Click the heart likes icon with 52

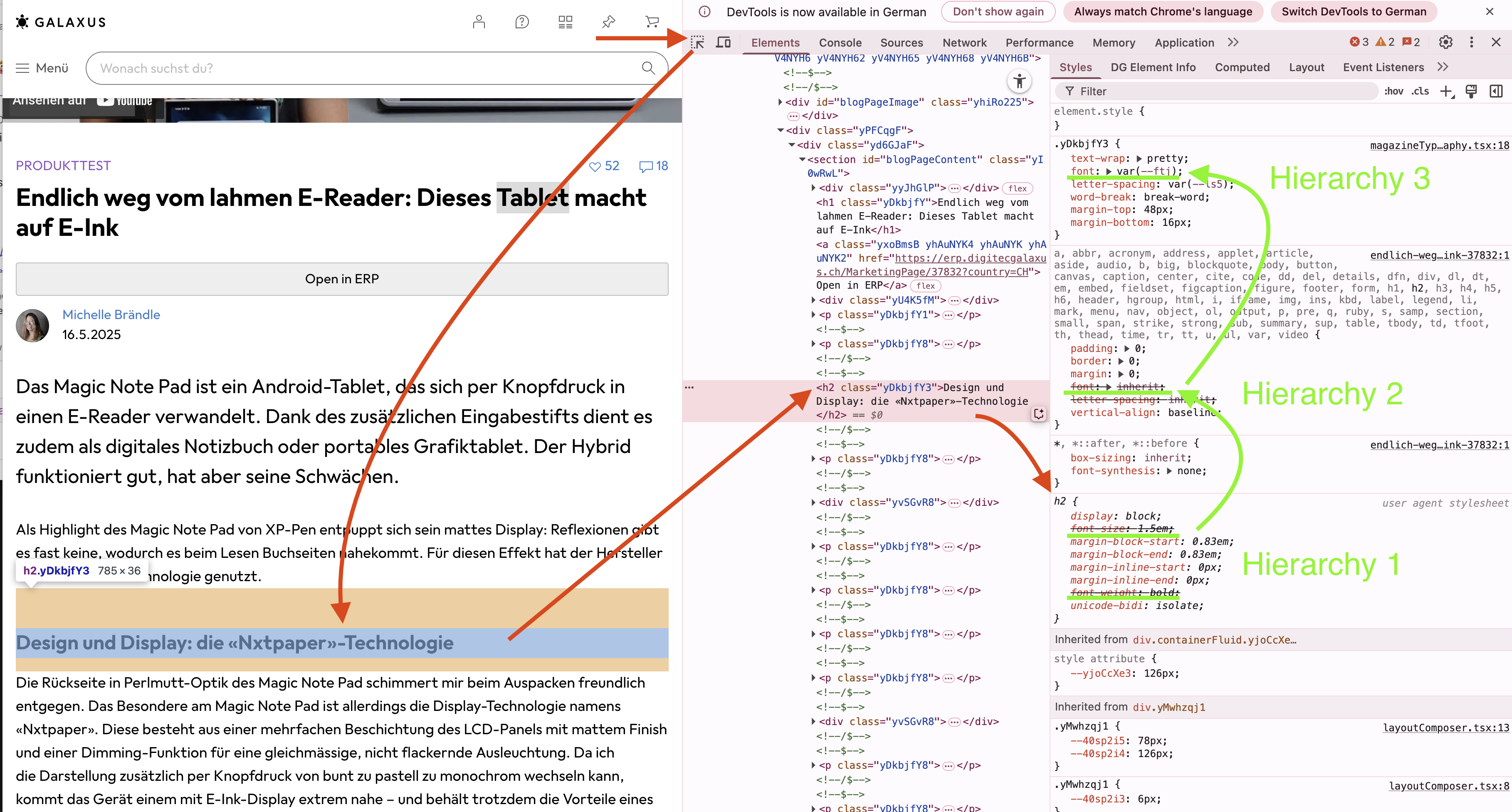coord(595,166)
